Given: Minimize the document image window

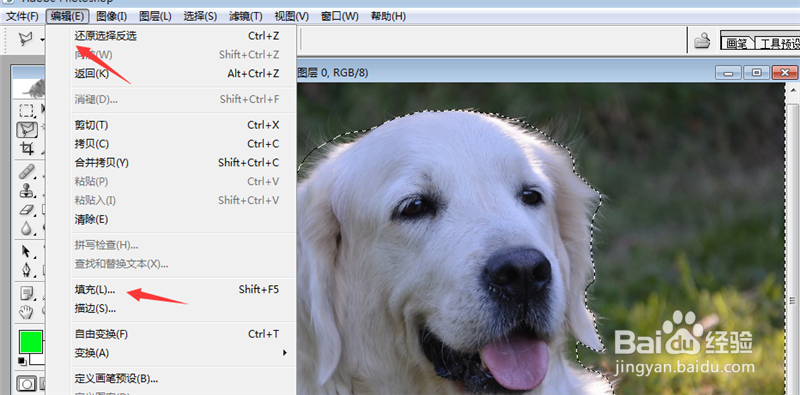Looking at the screenshot, I should pos(728,72).
